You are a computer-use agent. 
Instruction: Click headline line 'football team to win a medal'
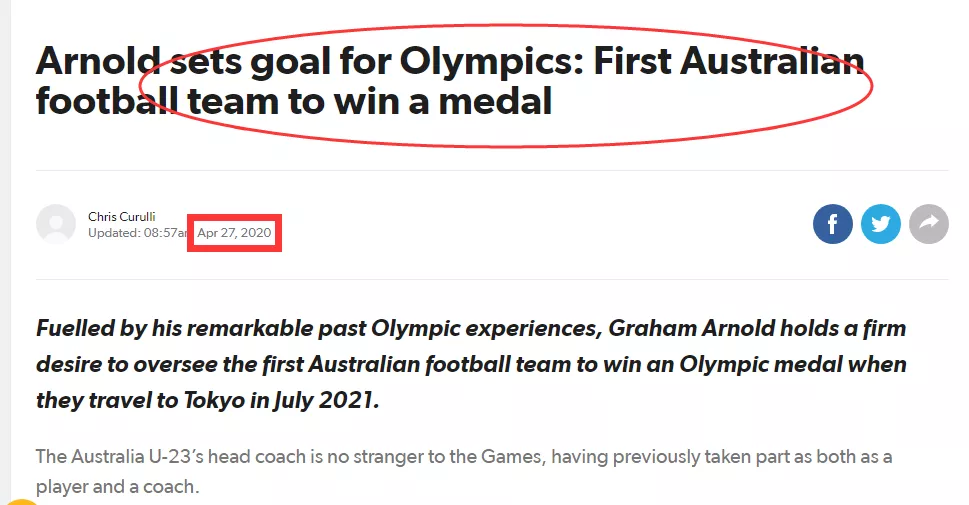[294, 101]
